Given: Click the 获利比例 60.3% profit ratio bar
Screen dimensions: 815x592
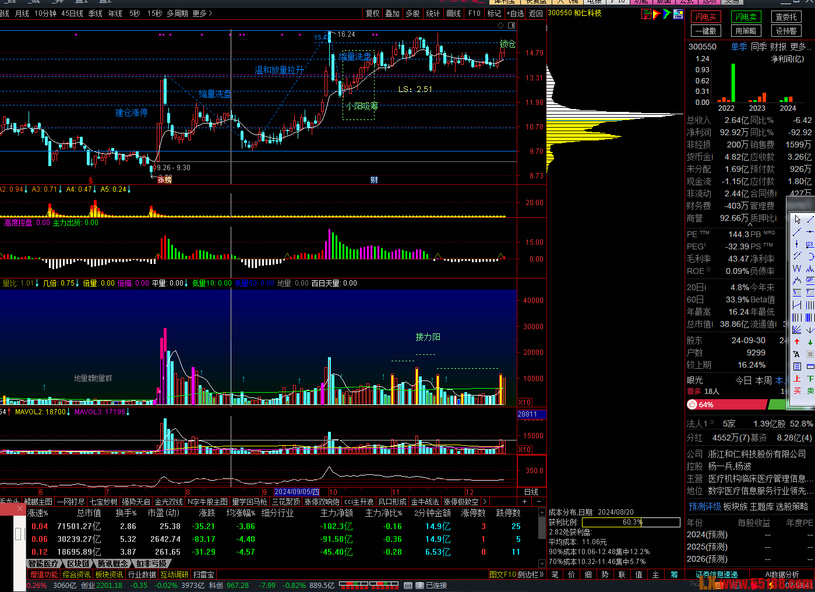Looking at the screenshot, I should pyautogui.click(x=630, y=522).
